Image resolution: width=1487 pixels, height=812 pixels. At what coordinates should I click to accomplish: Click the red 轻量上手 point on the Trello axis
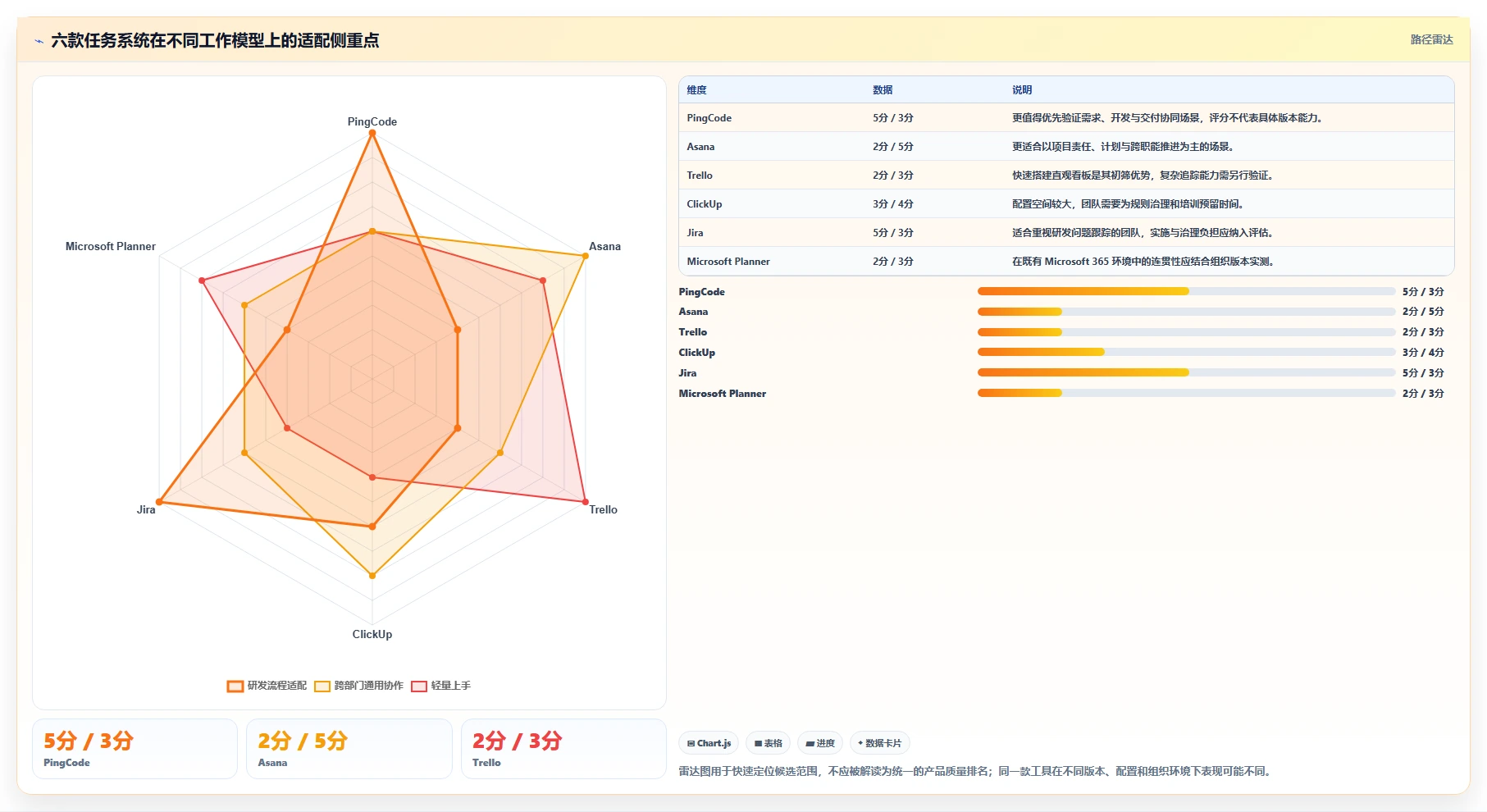pos(585,502)
